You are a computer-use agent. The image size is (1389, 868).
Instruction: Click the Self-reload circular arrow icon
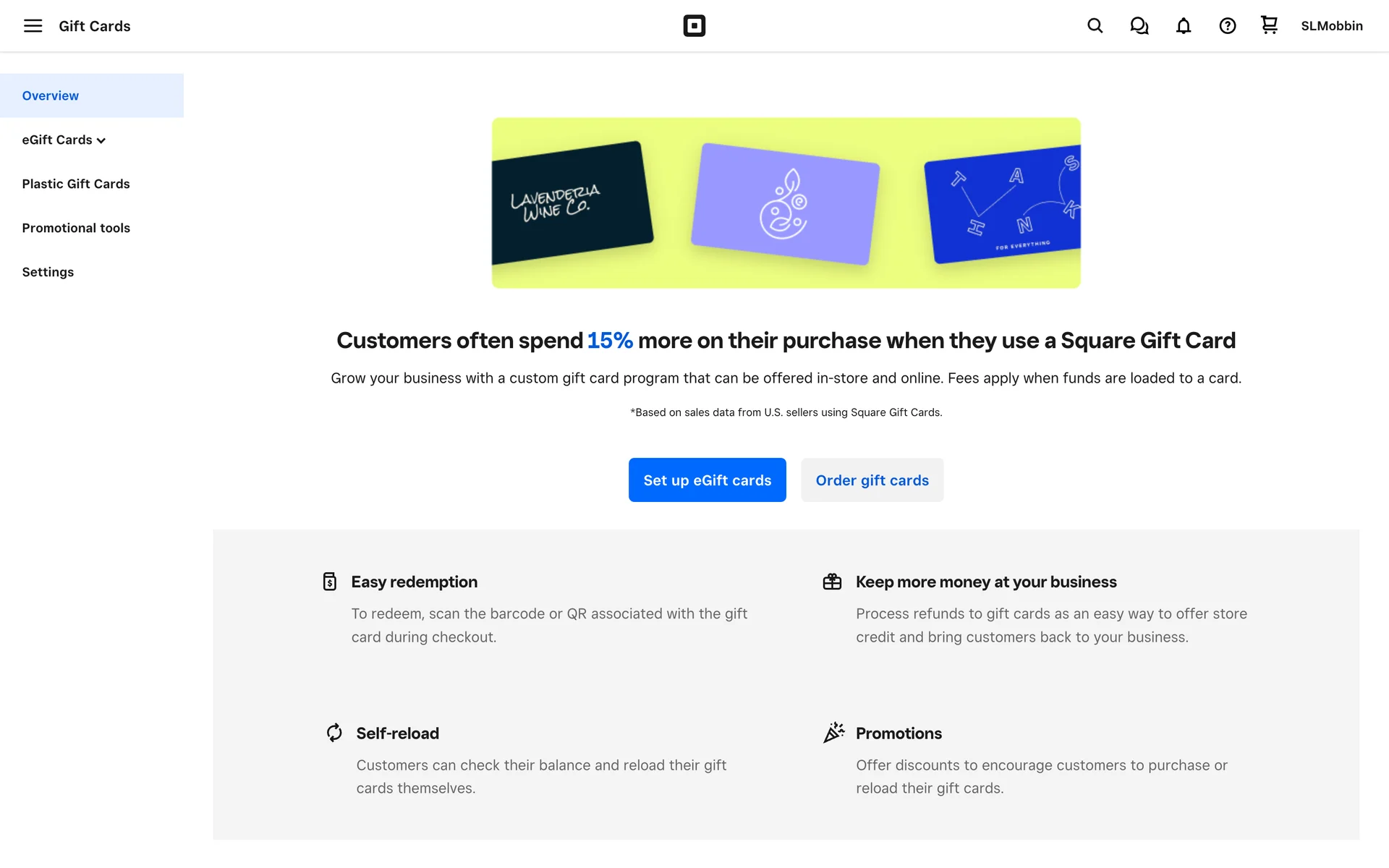pyautogui.click(x=334, y=733)
